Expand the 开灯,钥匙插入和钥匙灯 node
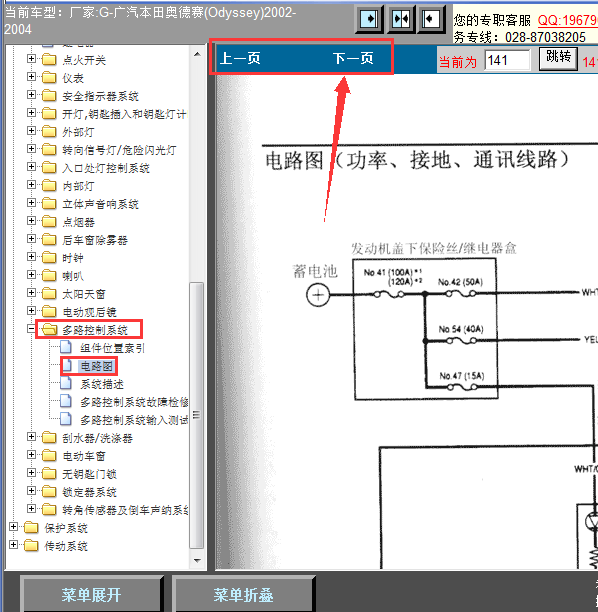This screenshot has height=612, width=598. [x=31, y=112]
